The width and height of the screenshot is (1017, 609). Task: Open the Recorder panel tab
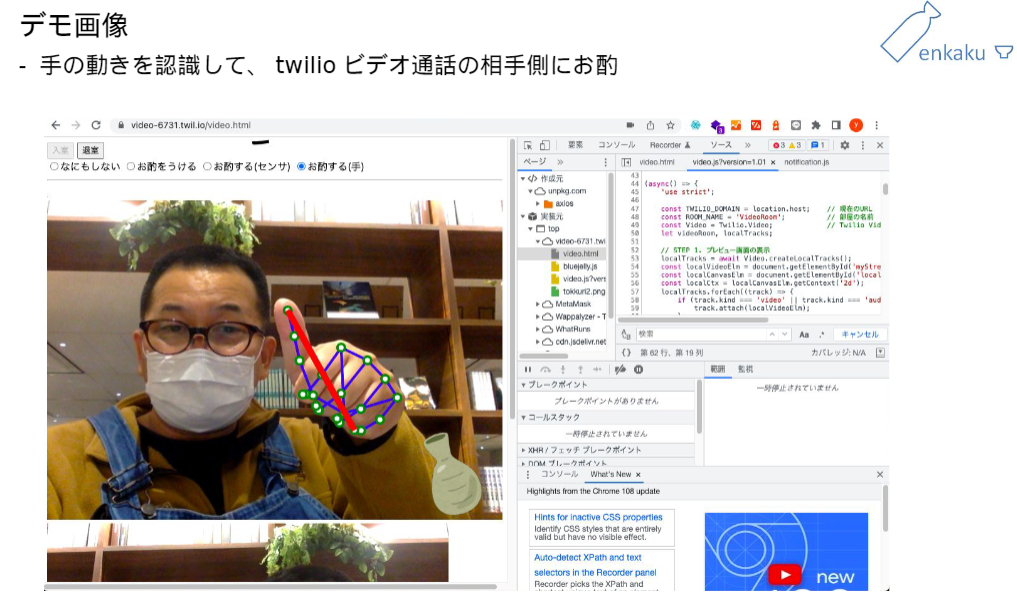coord(670,145)
